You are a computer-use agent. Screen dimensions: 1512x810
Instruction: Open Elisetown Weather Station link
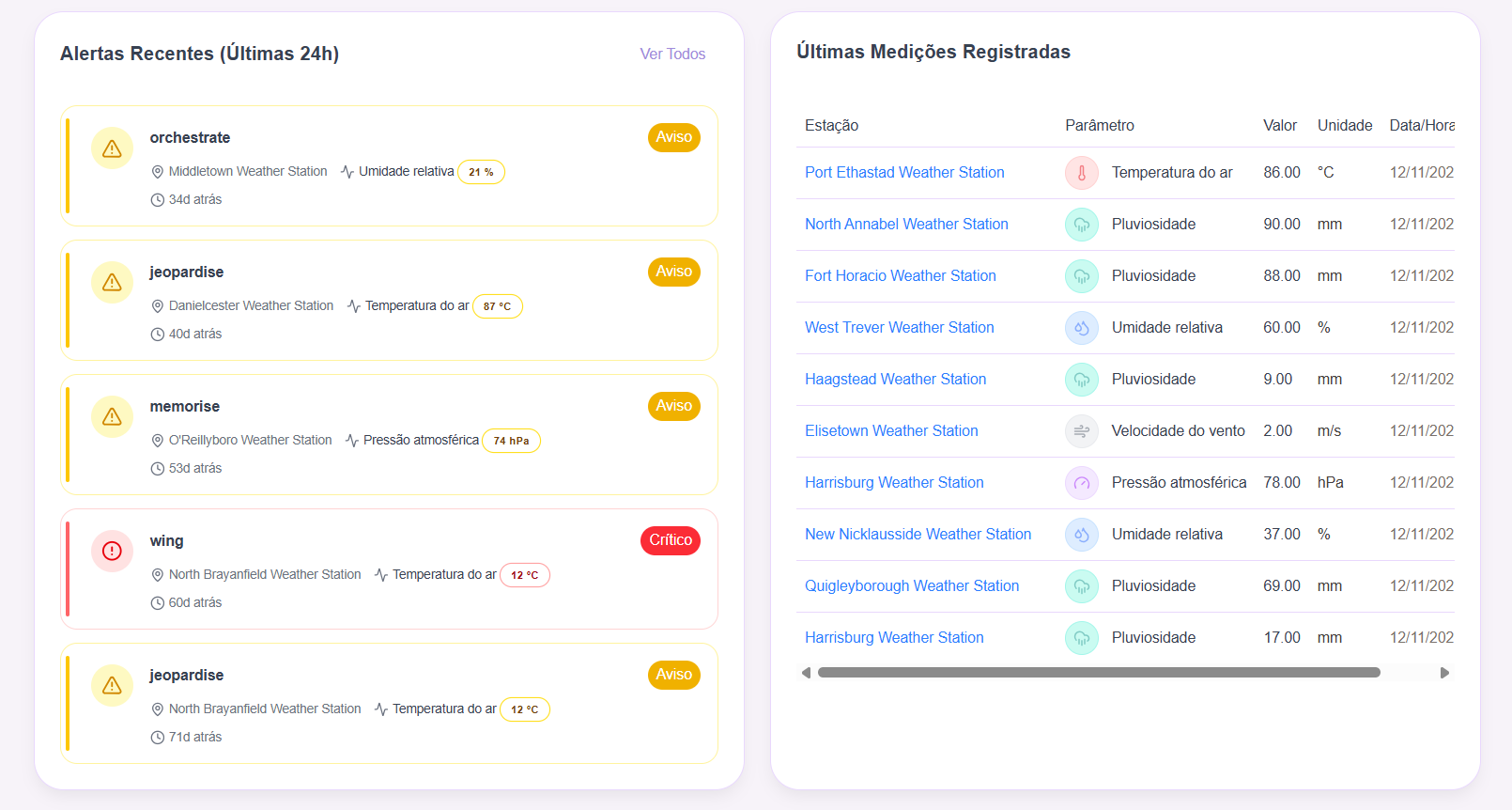point(891,431)
